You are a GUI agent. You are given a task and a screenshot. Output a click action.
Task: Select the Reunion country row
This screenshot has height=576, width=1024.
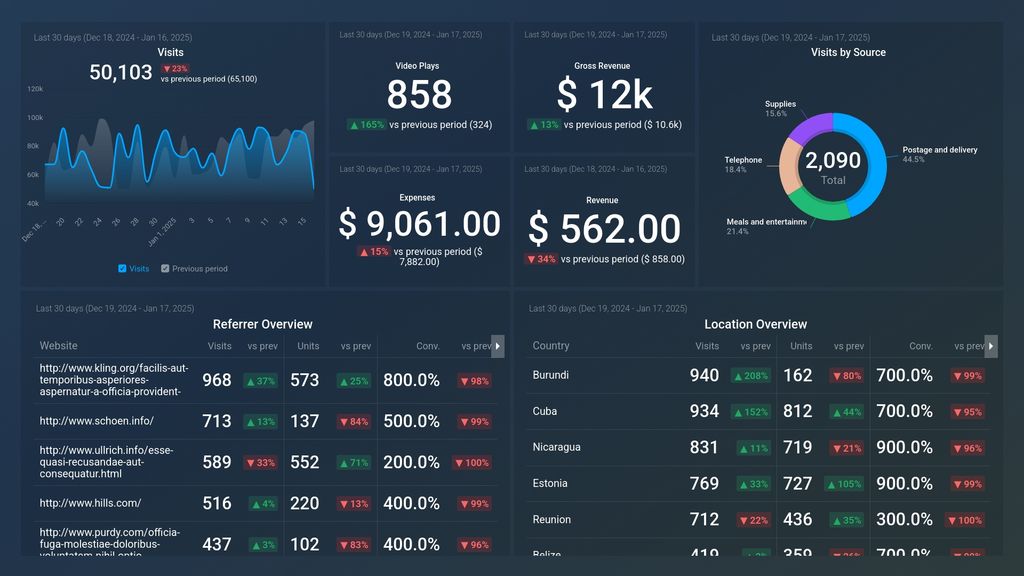coord(758,520)
